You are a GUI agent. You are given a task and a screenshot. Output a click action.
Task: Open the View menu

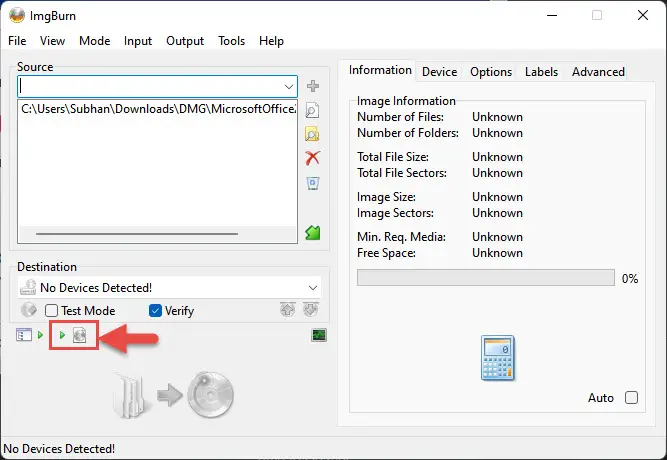coord(52,41)
